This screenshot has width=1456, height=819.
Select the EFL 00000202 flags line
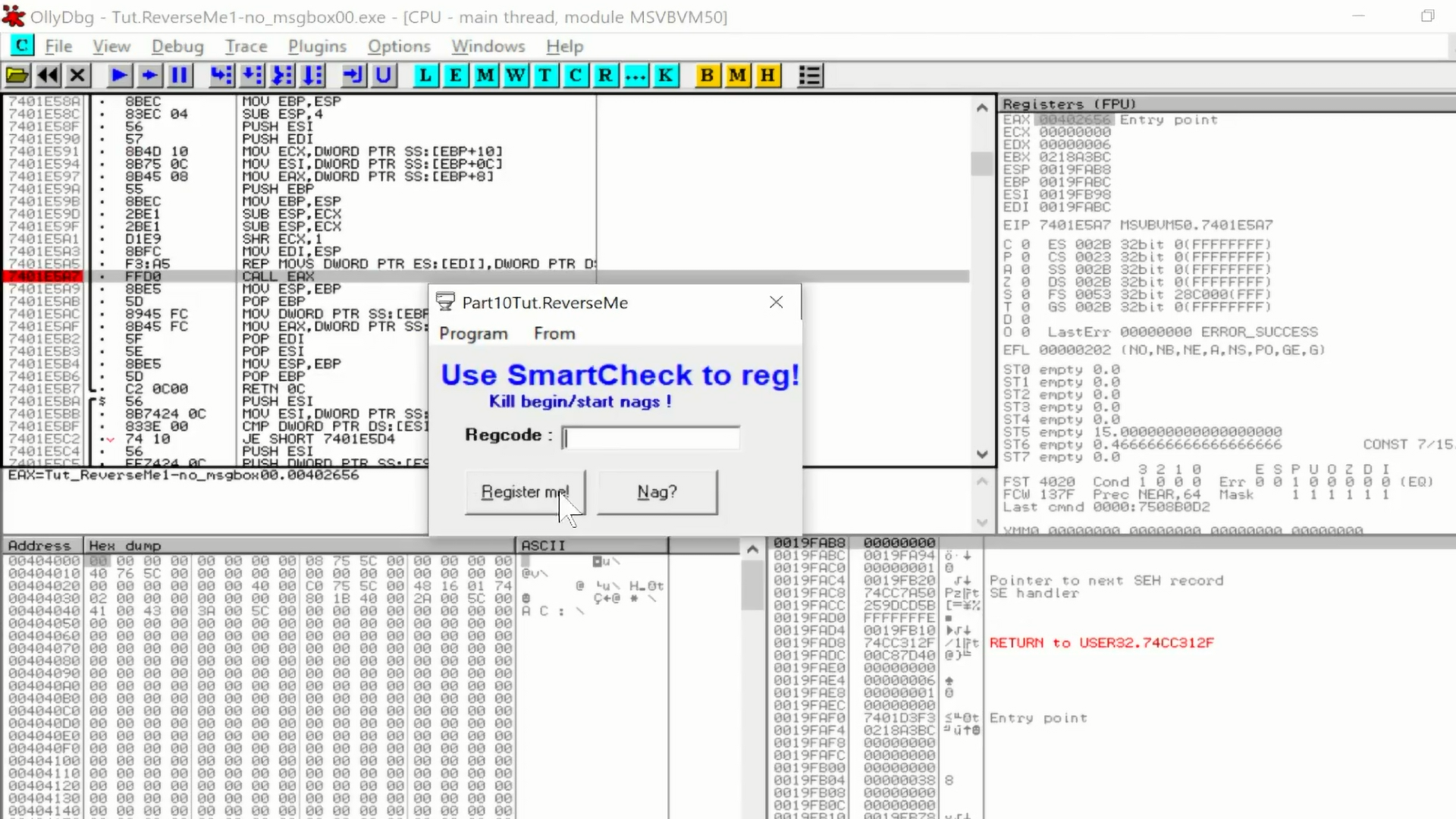tap(1163, 350)
